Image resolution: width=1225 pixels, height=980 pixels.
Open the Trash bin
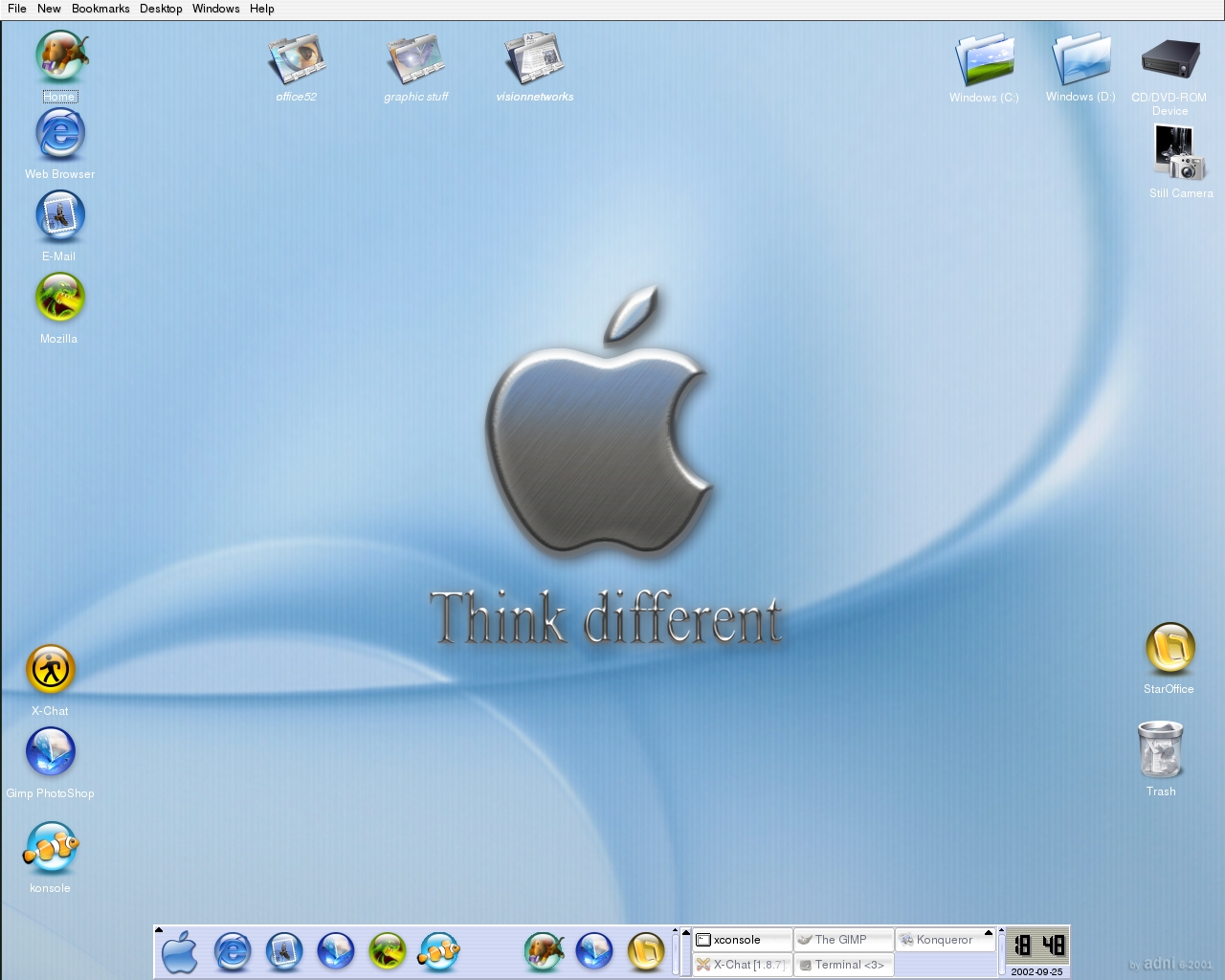click(1161, 749)
